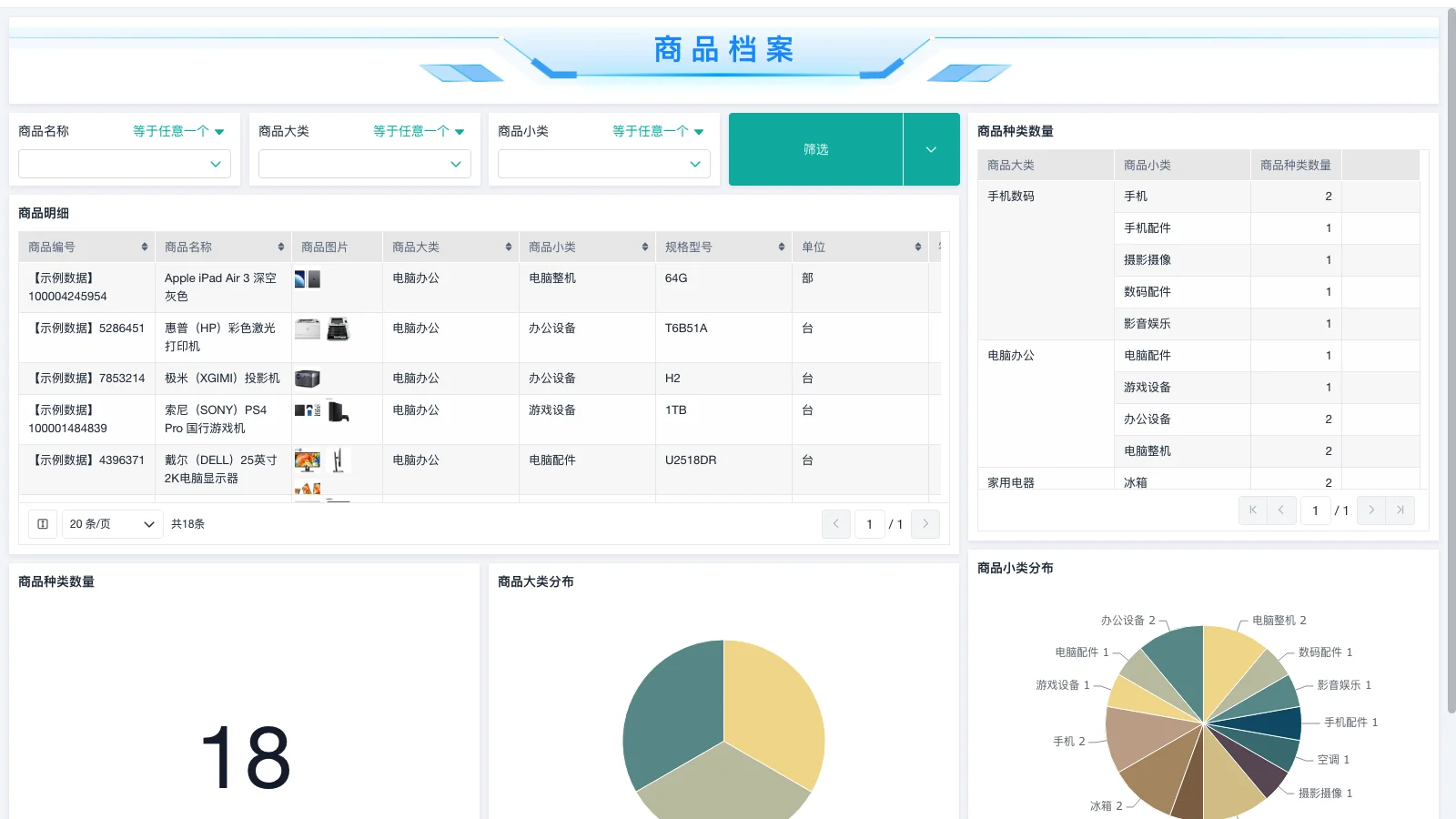Open the 商品大类 filter dropdown

click(x=363, y=164)
